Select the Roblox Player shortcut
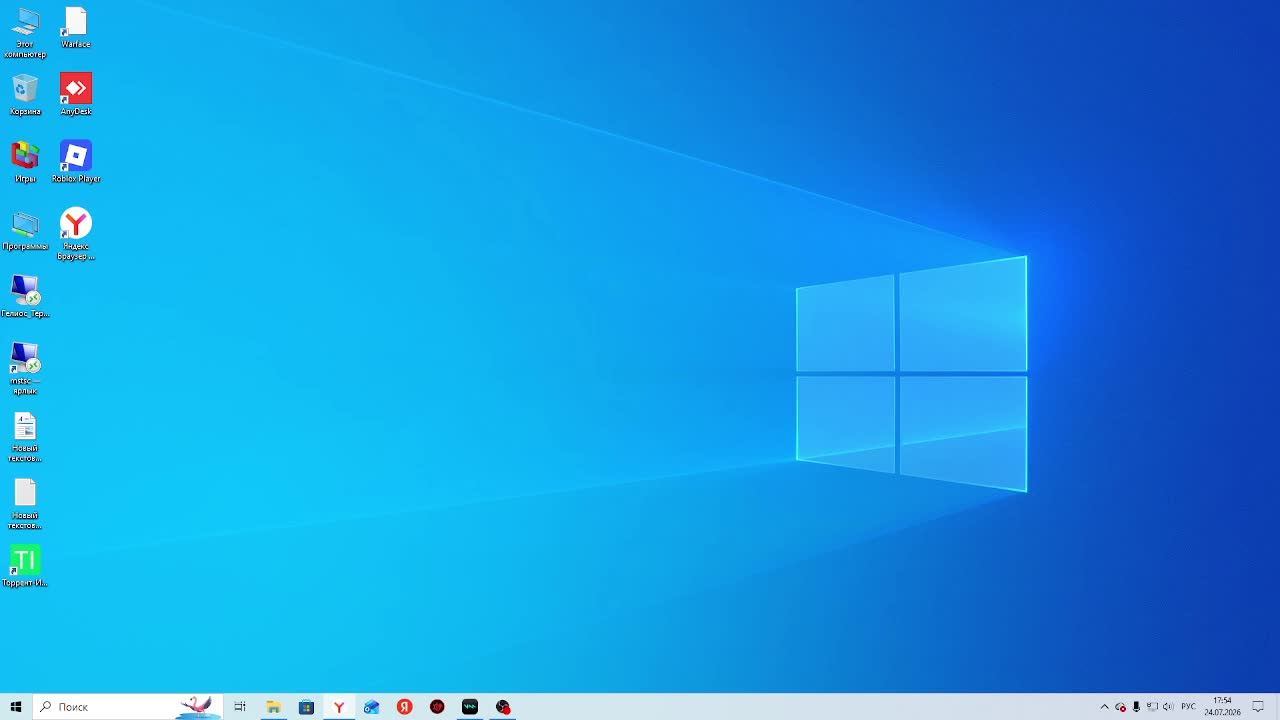Screen dimensions: 1280x720 [76, 162]
